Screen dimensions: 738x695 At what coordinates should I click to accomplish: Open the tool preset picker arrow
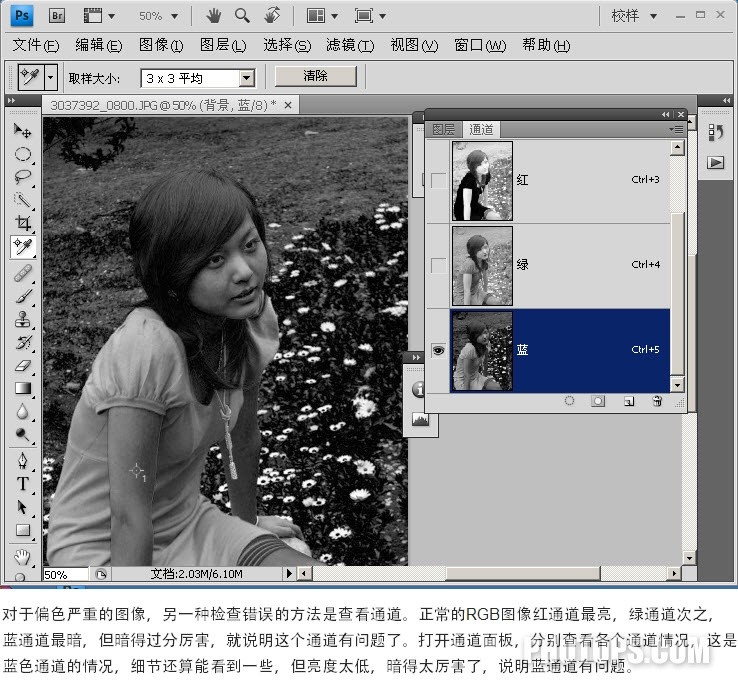50,77
